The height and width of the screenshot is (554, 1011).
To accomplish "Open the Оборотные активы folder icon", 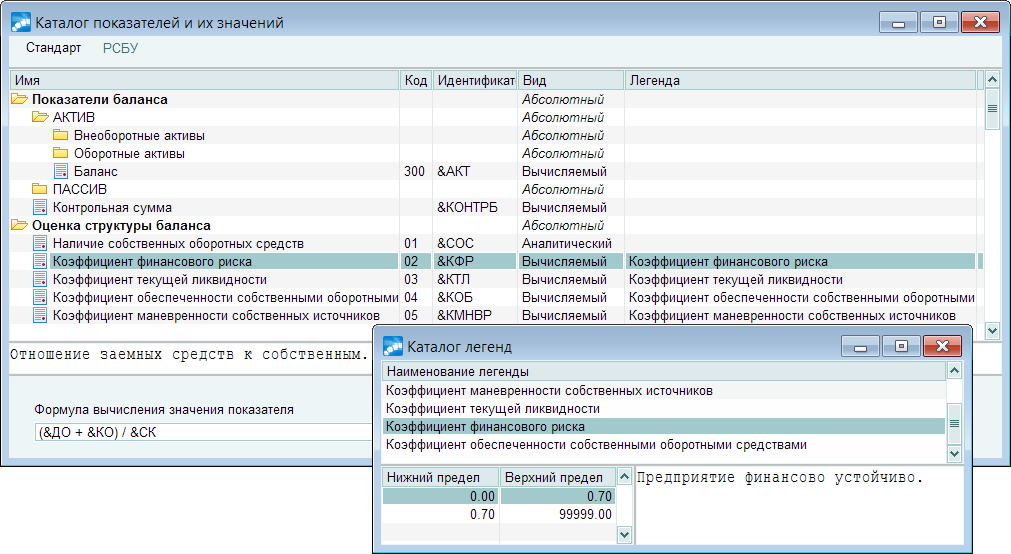I will click(61, 153).
